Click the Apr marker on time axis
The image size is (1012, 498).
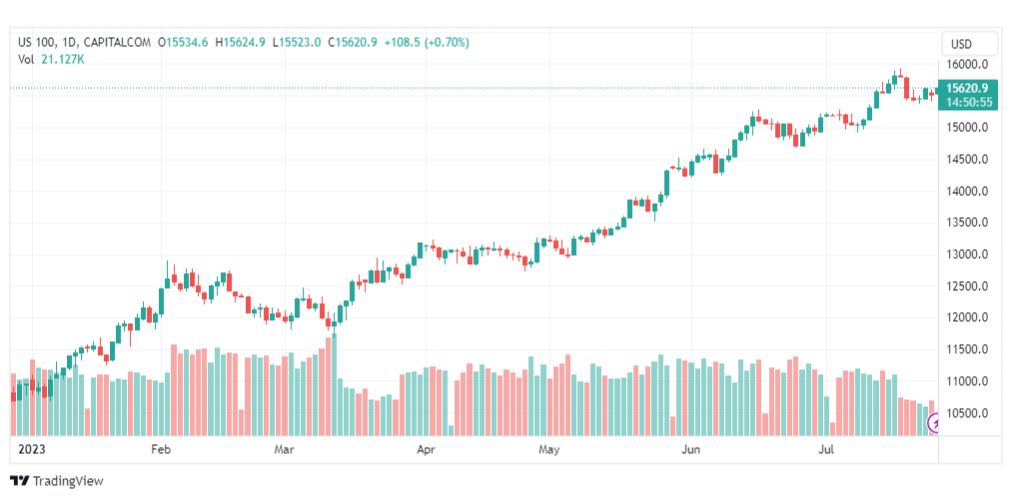coord(427,451)
